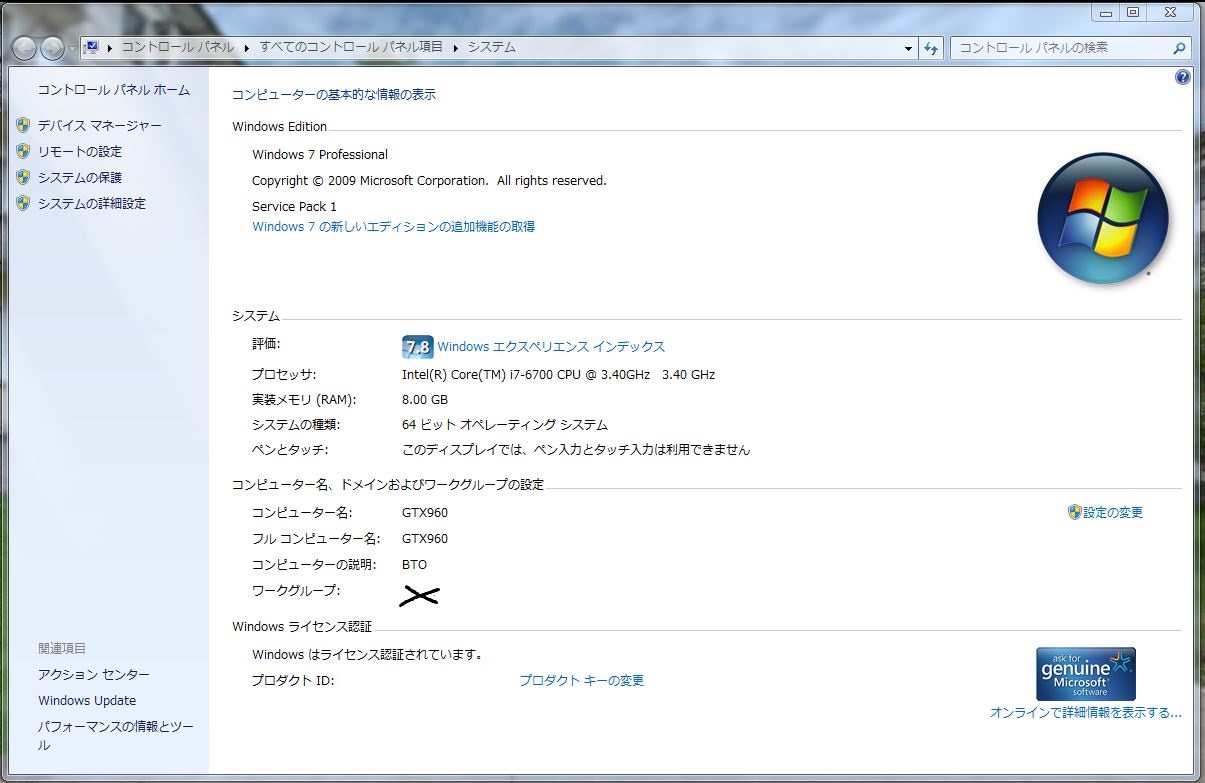Click Copyright © 2009 Microsoft Corporation text
This screenshot has height=783, width=1205.
click(x=429, y=181)
